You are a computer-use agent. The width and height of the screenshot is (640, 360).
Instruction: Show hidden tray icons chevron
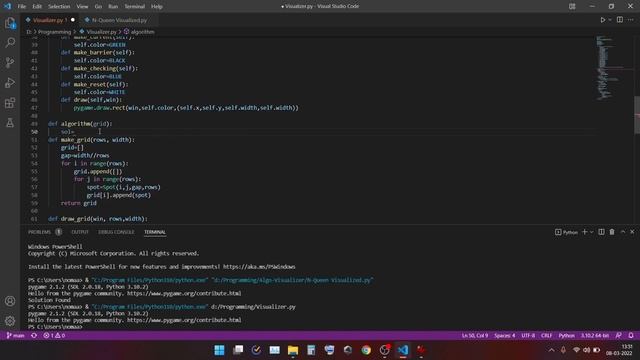coord(551,350)
